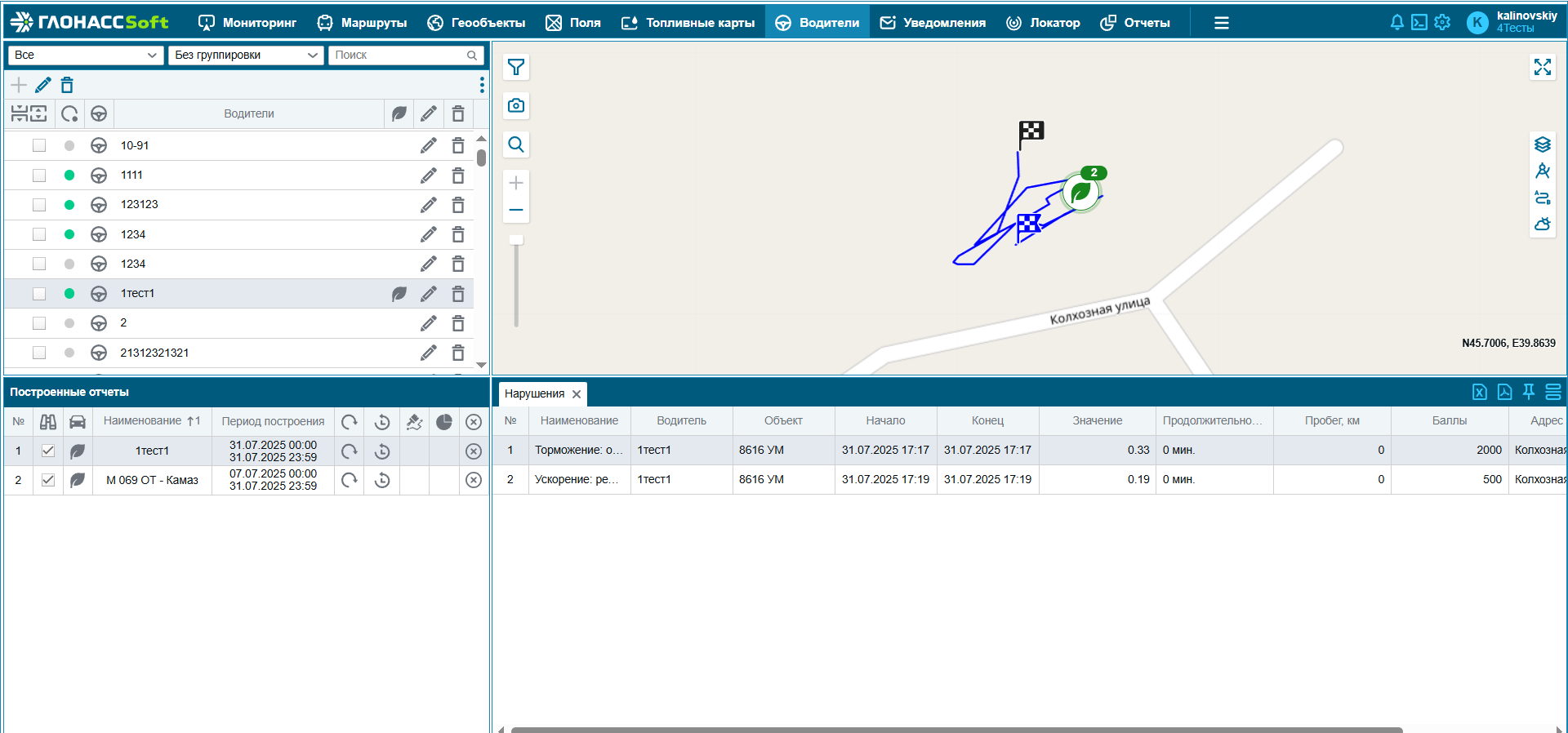Viewport: 1568px width, 733px height.
Task: Uncheck the 1тест1 built report checkbox
Action: click(x=48, y=451)
